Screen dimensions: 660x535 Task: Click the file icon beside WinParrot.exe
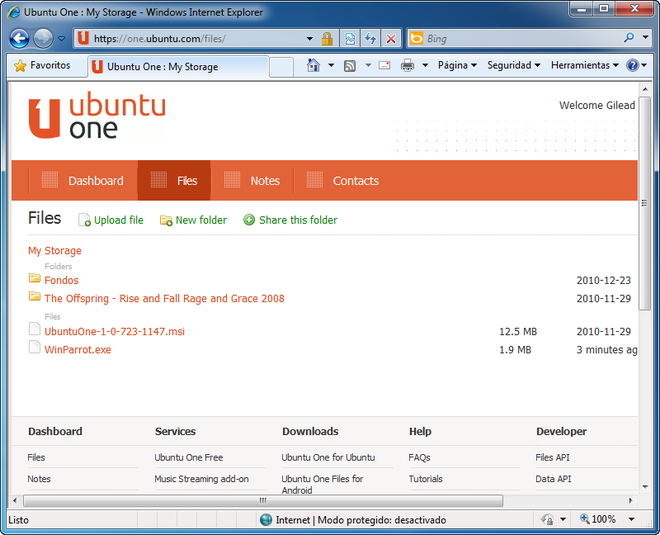coord(35,347)
